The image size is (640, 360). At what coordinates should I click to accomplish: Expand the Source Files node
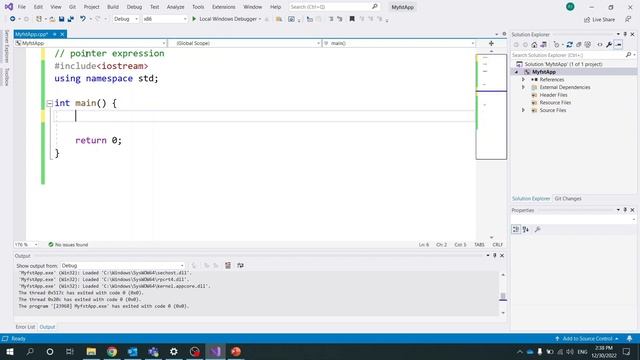click(x=524, y=111)
